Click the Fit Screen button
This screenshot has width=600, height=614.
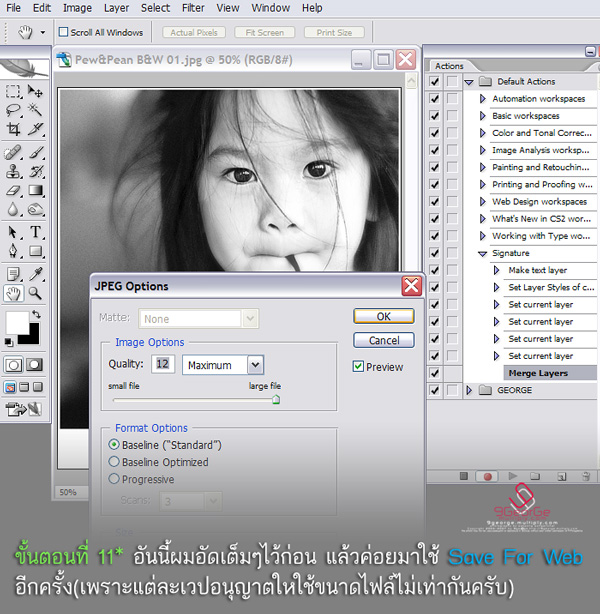264,32
